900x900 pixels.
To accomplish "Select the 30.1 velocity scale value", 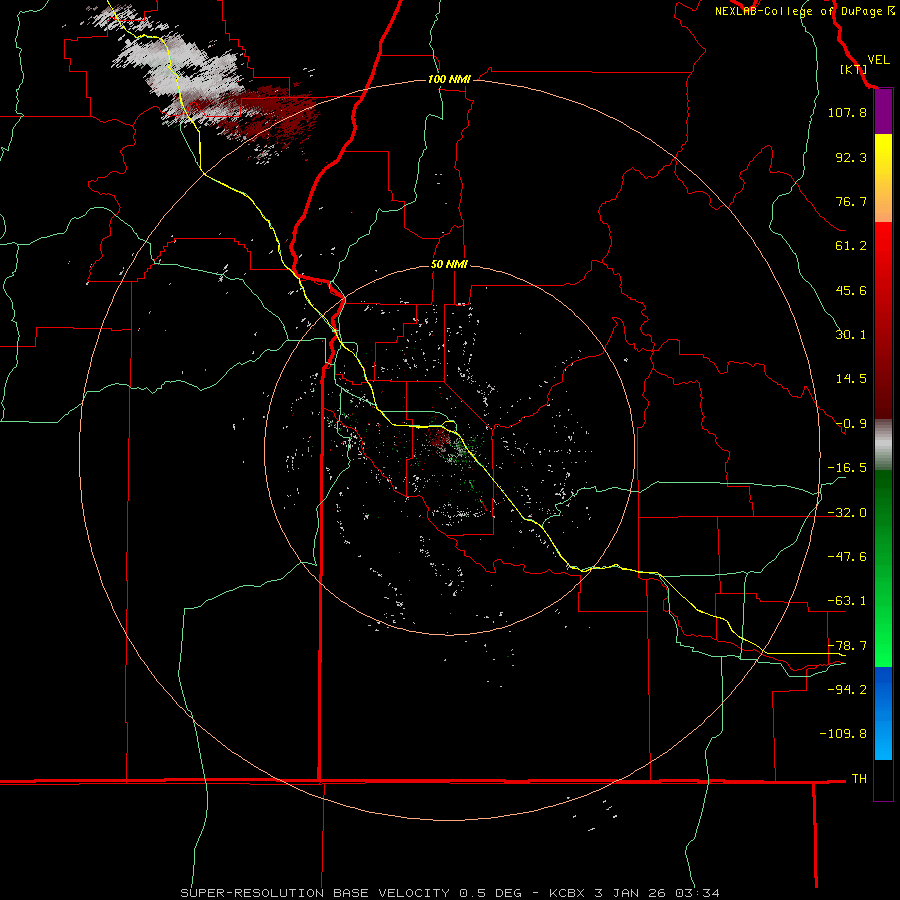I will tap(851, 335).
